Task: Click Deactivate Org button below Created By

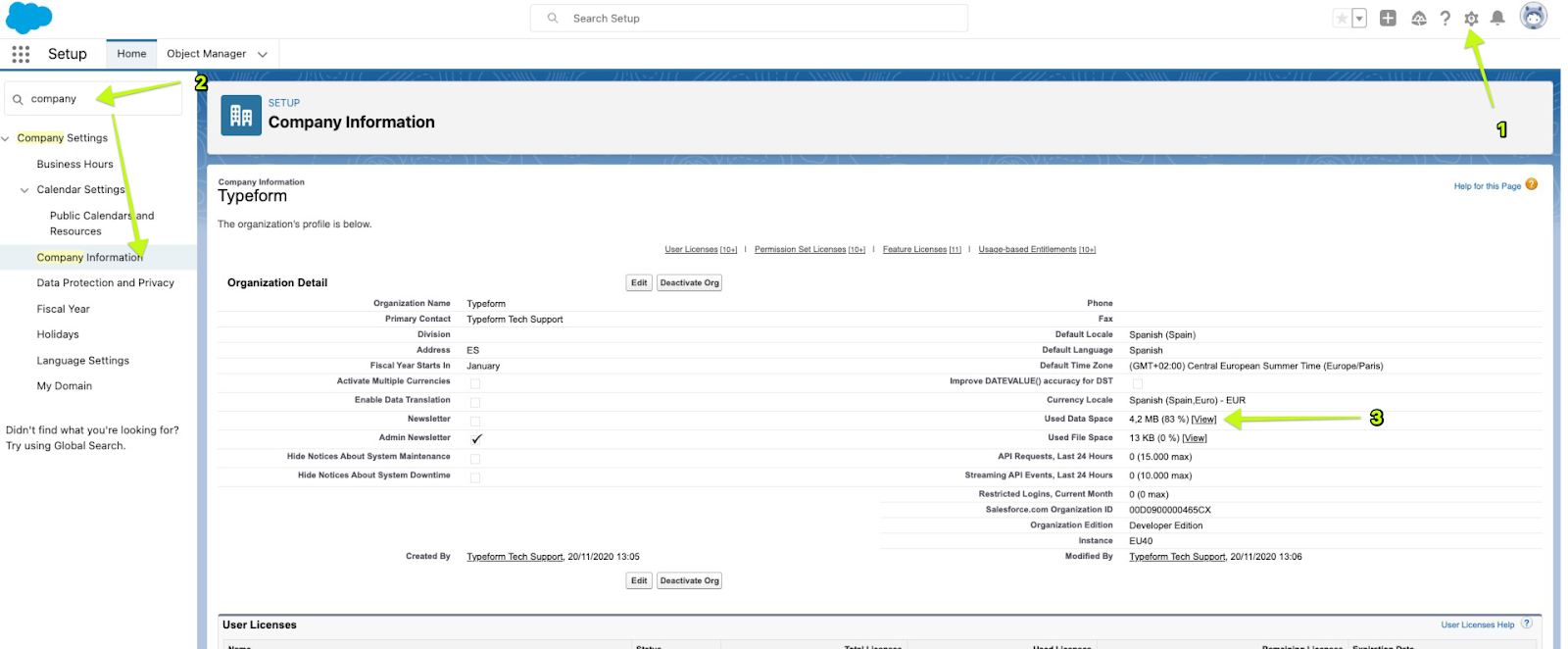Action: pyautogui.click(x=690, y=581)
